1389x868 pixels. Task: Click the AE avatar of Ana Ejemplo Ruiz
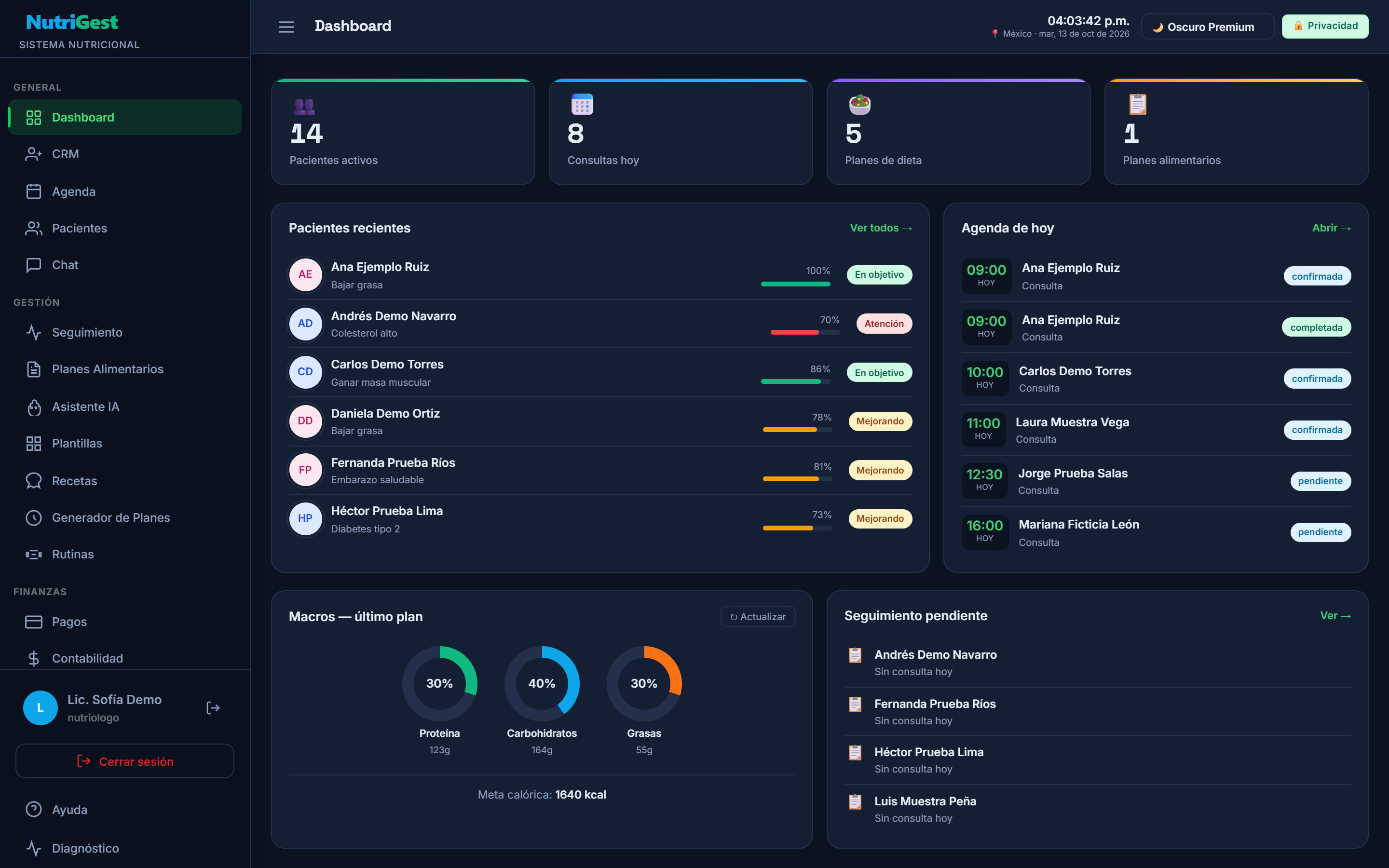pos(305,274)
